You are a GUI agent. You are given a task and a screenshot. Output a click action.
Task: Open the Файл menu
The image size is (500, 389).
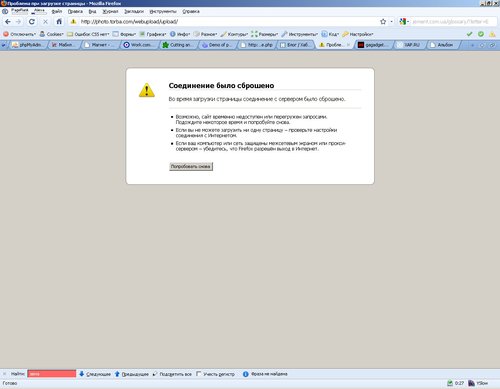57,11
